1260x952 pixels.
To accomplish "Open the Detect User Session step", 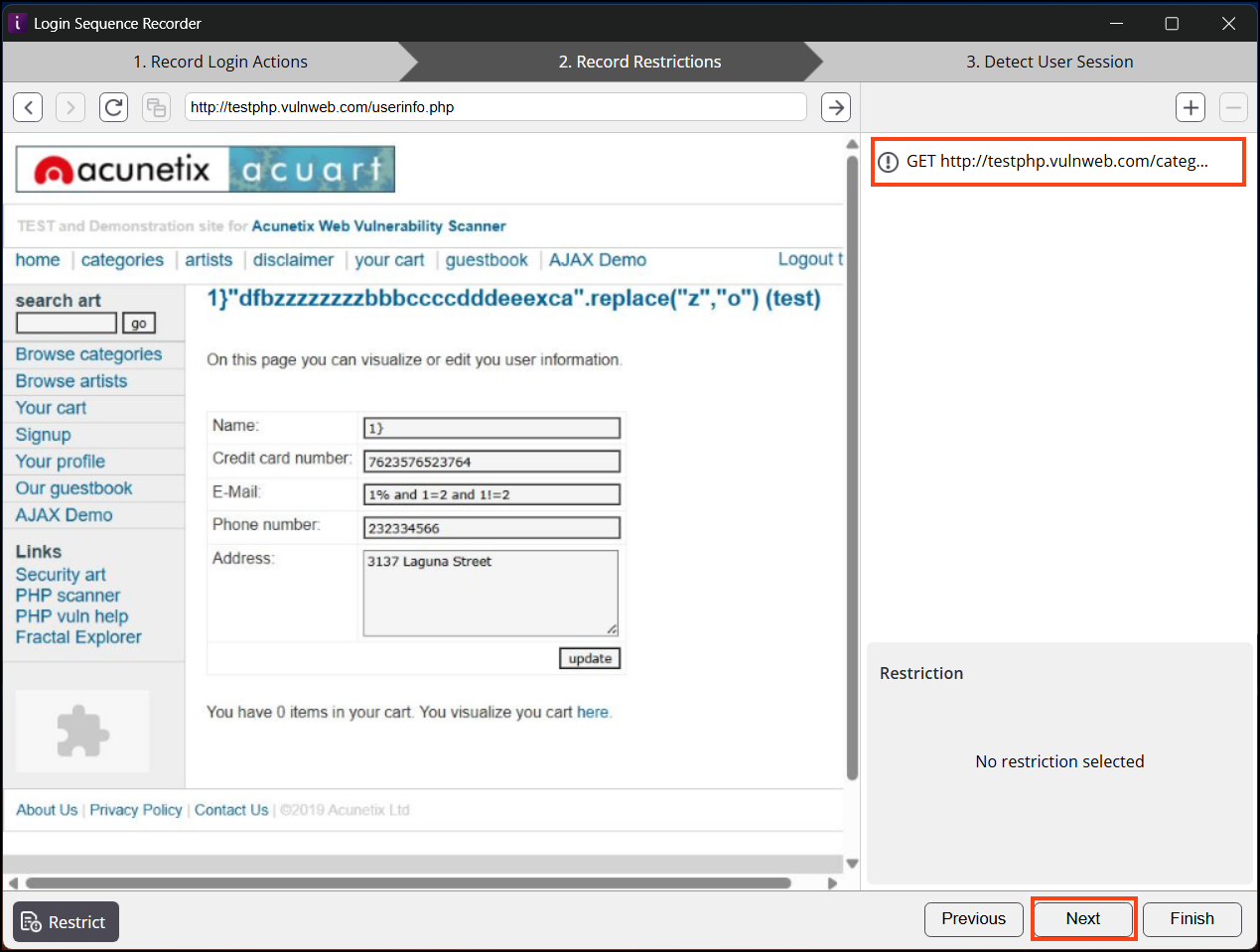I will 1050,62.
